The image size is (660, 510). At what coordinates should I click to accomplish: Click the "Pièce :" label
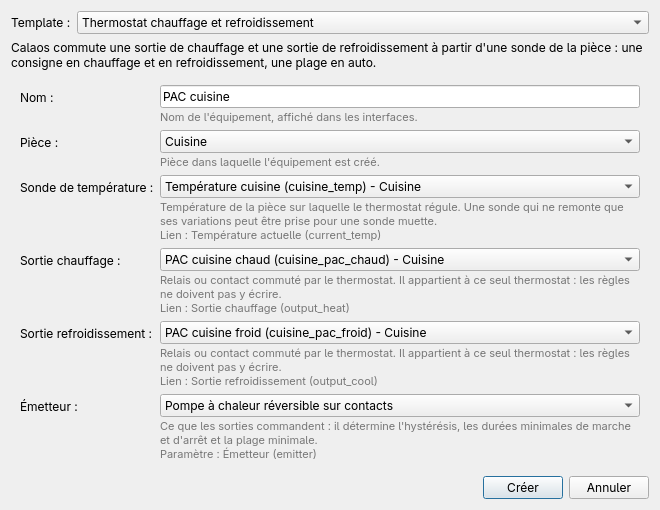coord(39,143)
